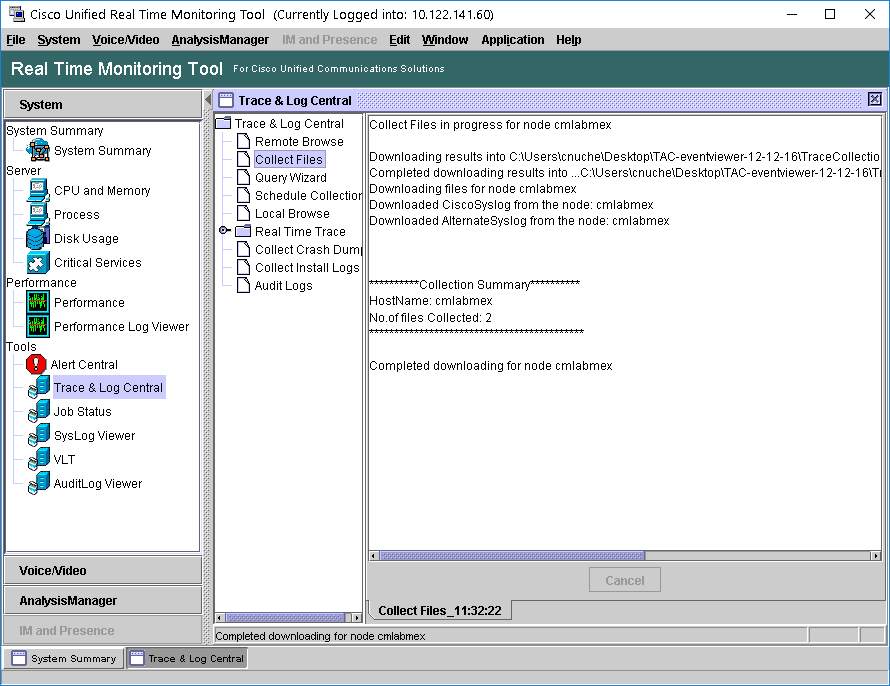Maximize the Real Time Monitoring Tool window
The image size is (890, 686).
(830, 14)
